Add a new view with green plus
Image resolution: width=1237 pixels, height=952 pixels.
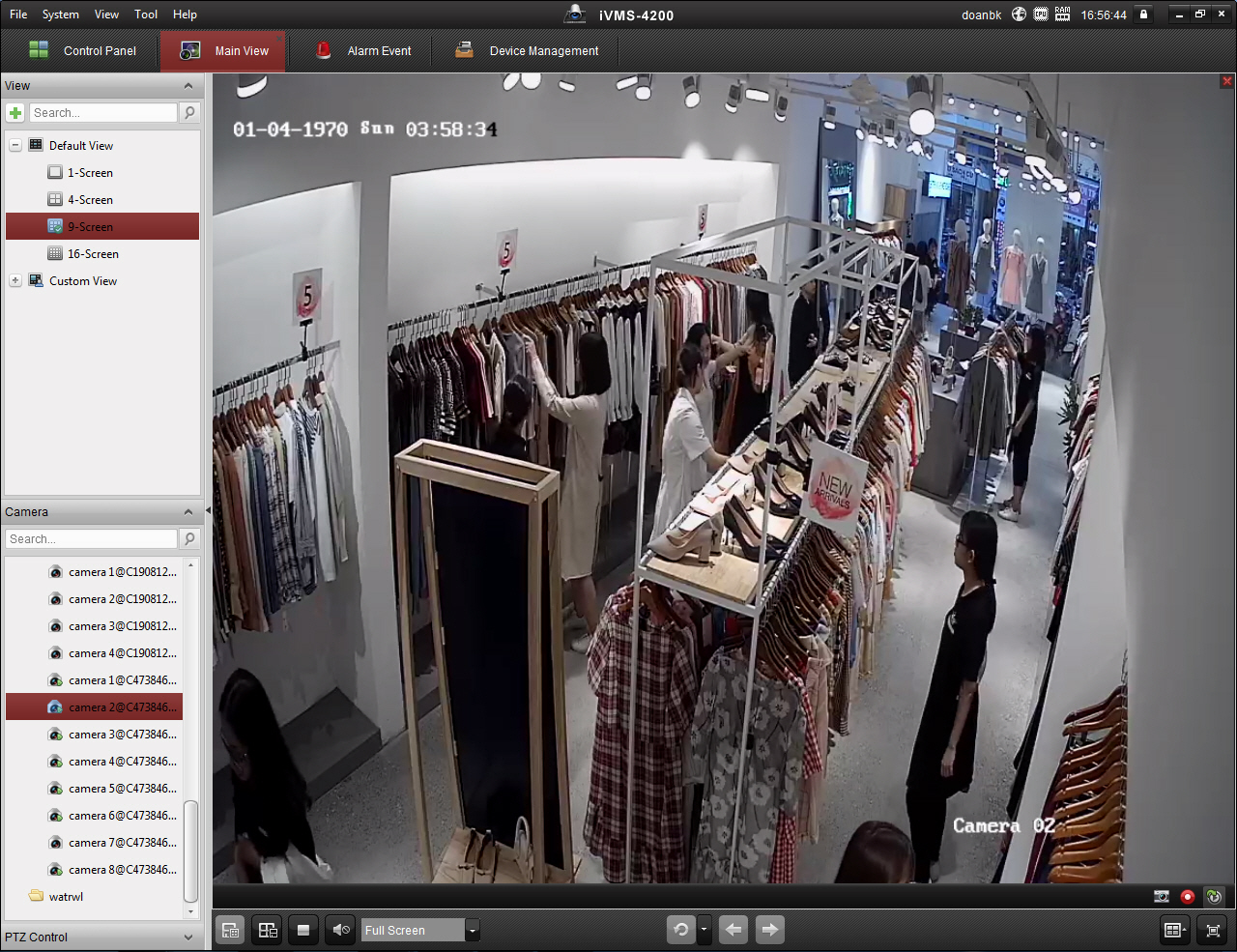tap(15, 113)
